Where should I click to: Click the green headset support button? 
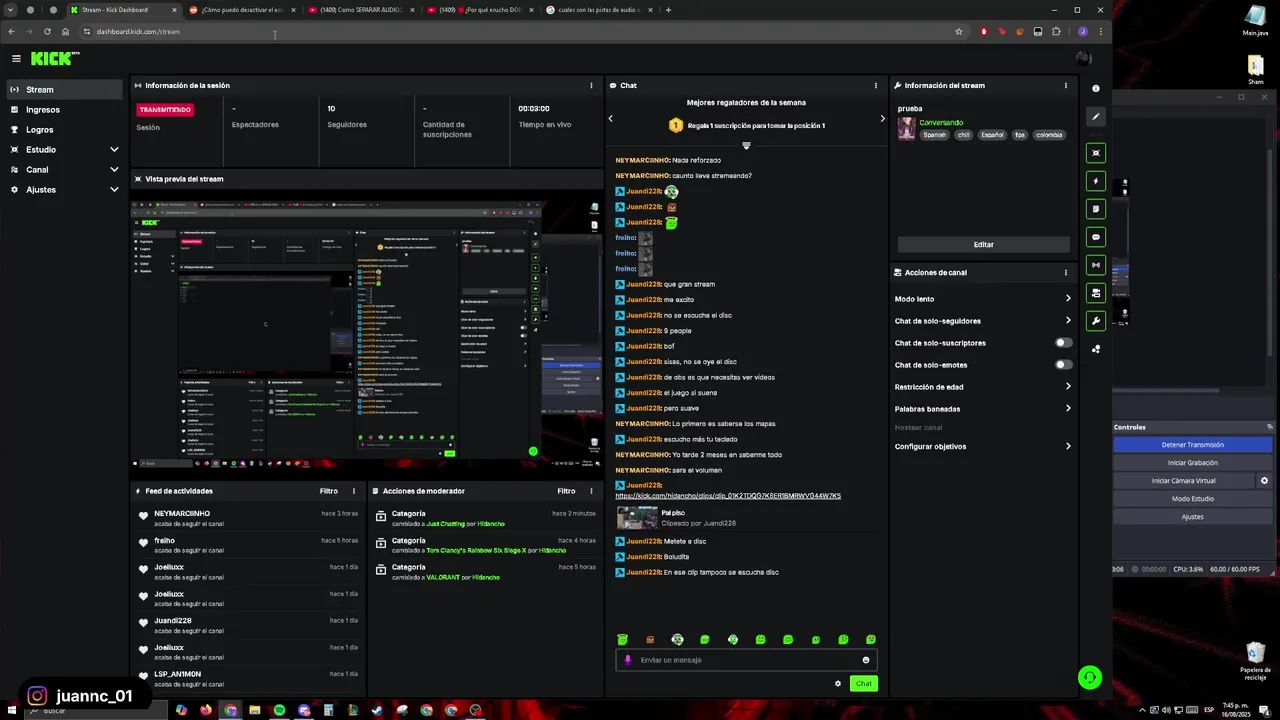point(1090,678)
